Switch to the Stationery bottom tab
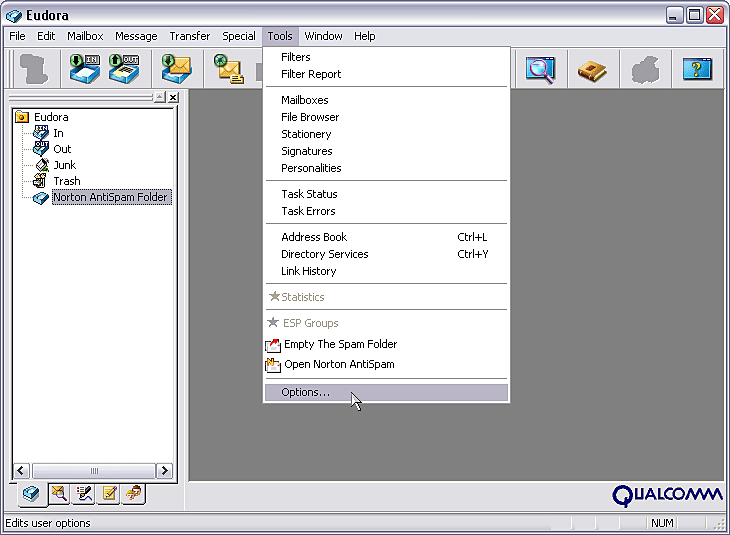The height and width of the screenshot is (535, 730). click(x=109, y=493)
